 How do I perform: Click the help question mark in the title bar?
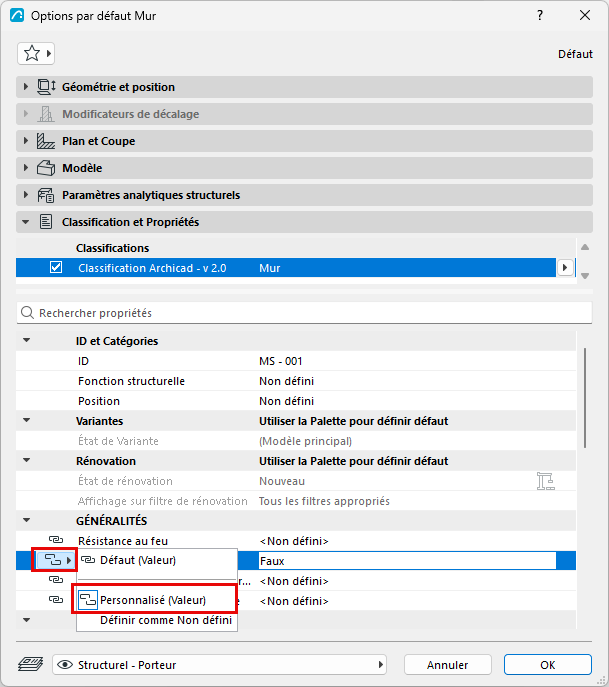point(540,15)
